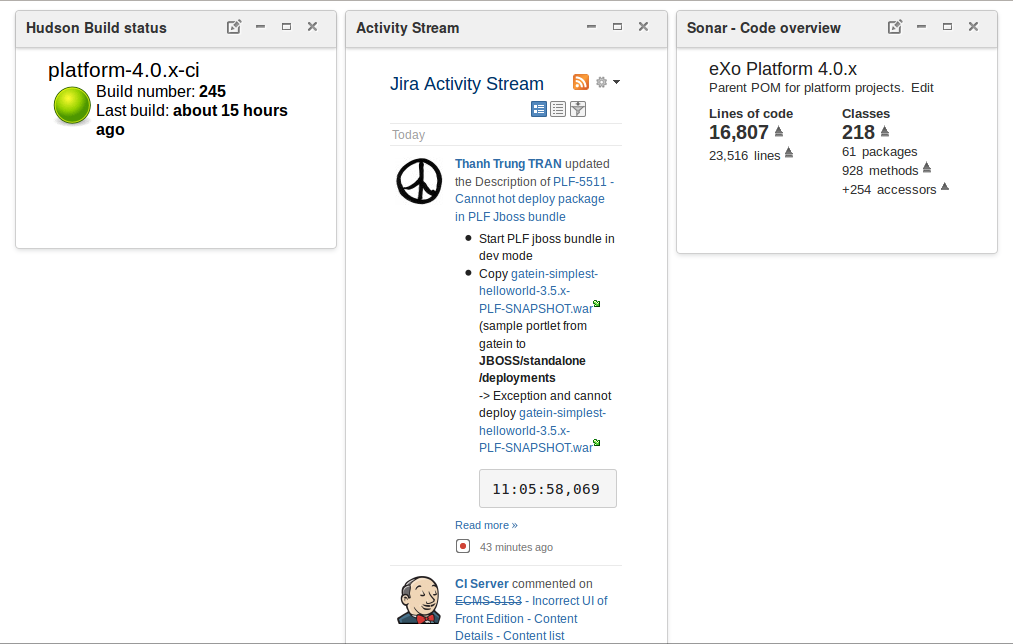This screenshot has height=644, width=1013.
Task: Click Thanh Trung TRAN's peace sign avatar
Action: 419,182
